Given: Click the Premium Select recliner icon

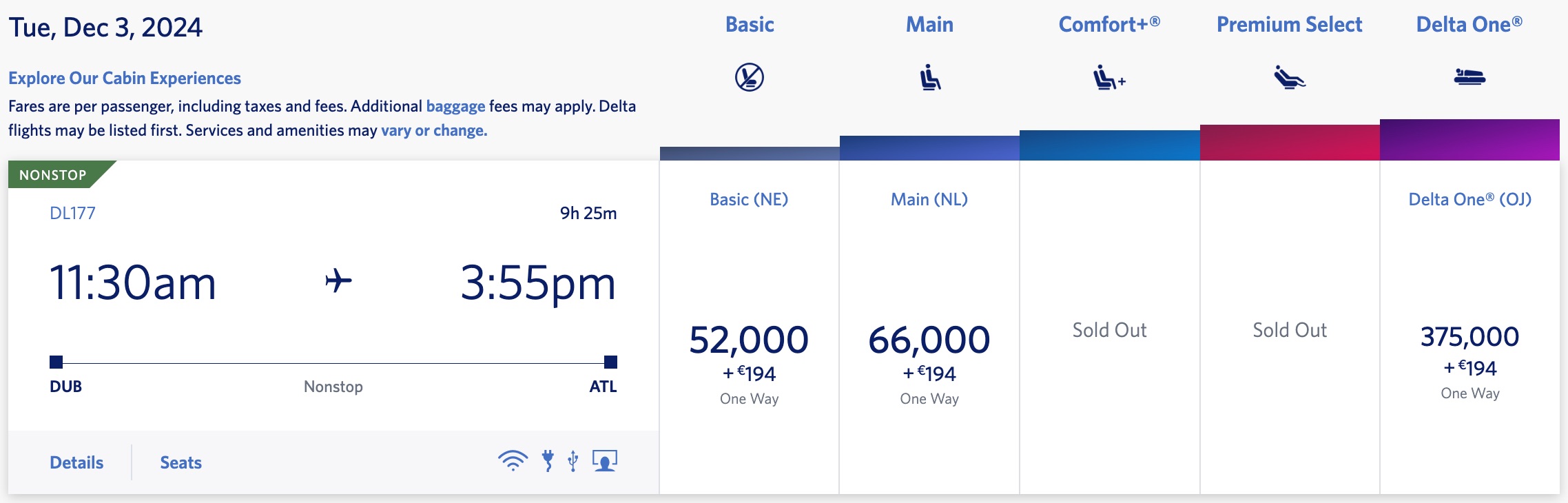Looking at the screenshot, I should [x=1290, y=77].
